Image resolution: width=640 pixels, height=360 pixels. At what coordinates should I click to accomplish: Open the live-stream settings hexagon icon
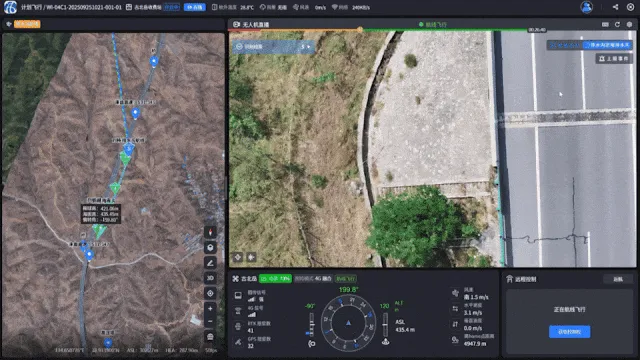click(x=629, y=24)
